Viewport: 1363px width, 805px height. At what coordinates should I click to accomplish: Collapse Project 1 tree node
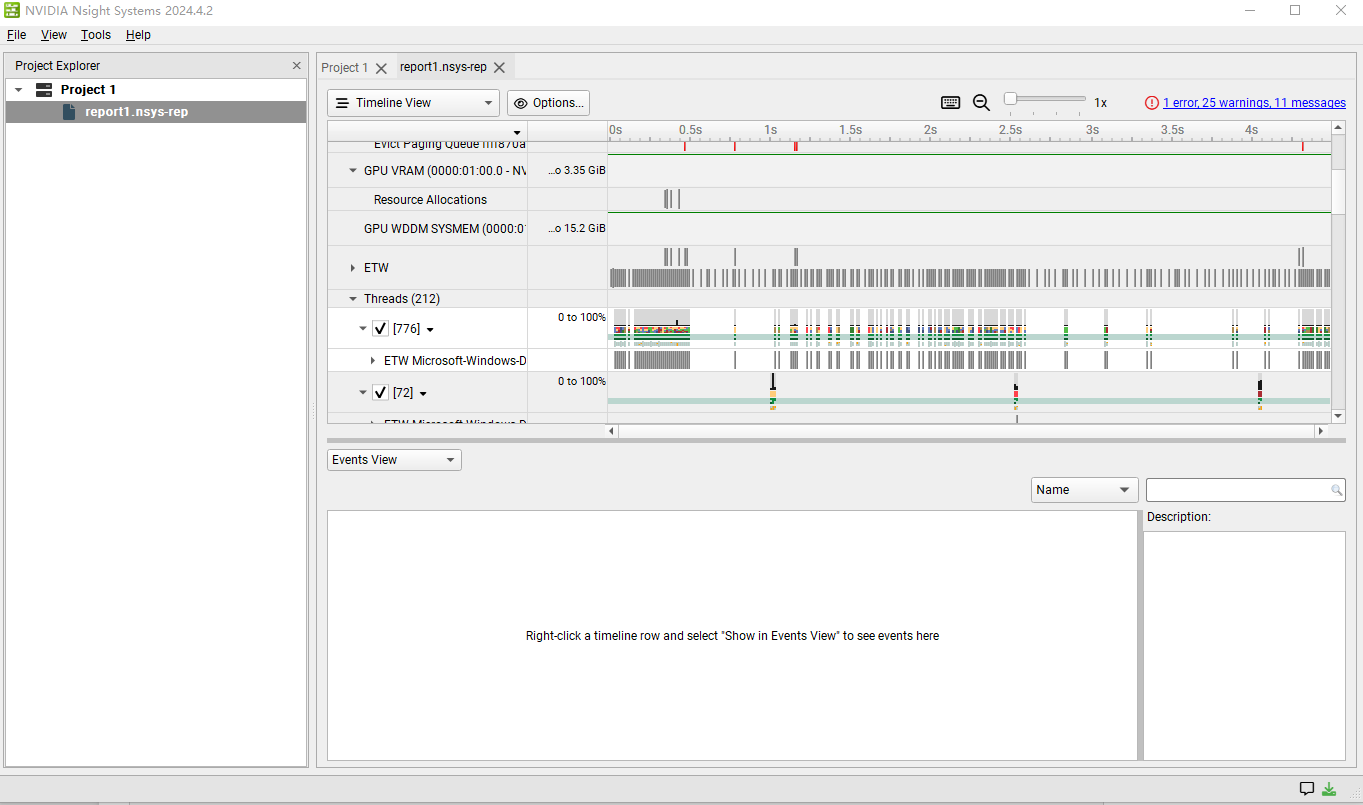18,90
